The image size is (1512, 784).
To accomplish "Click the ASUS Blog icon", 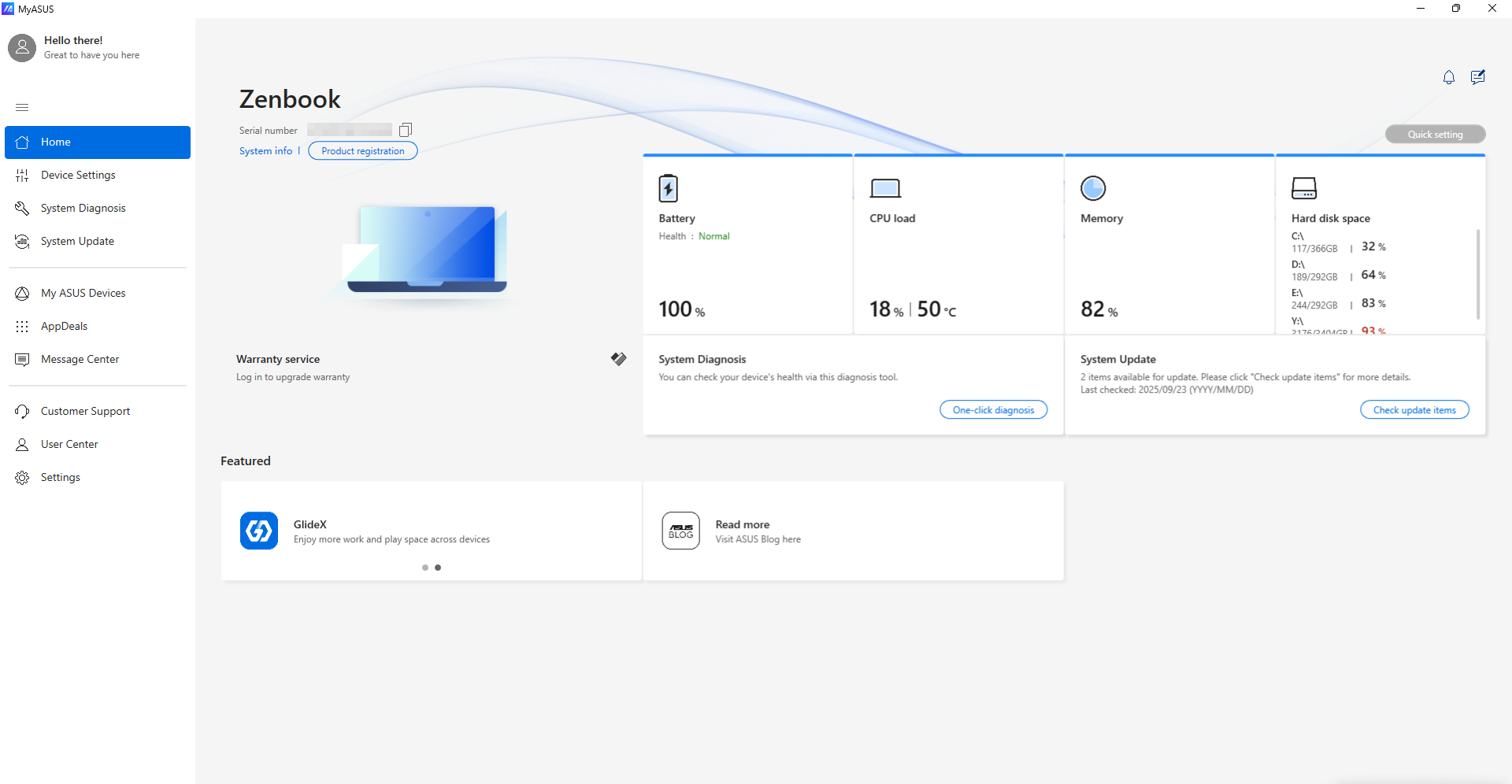I will point(681,531).
